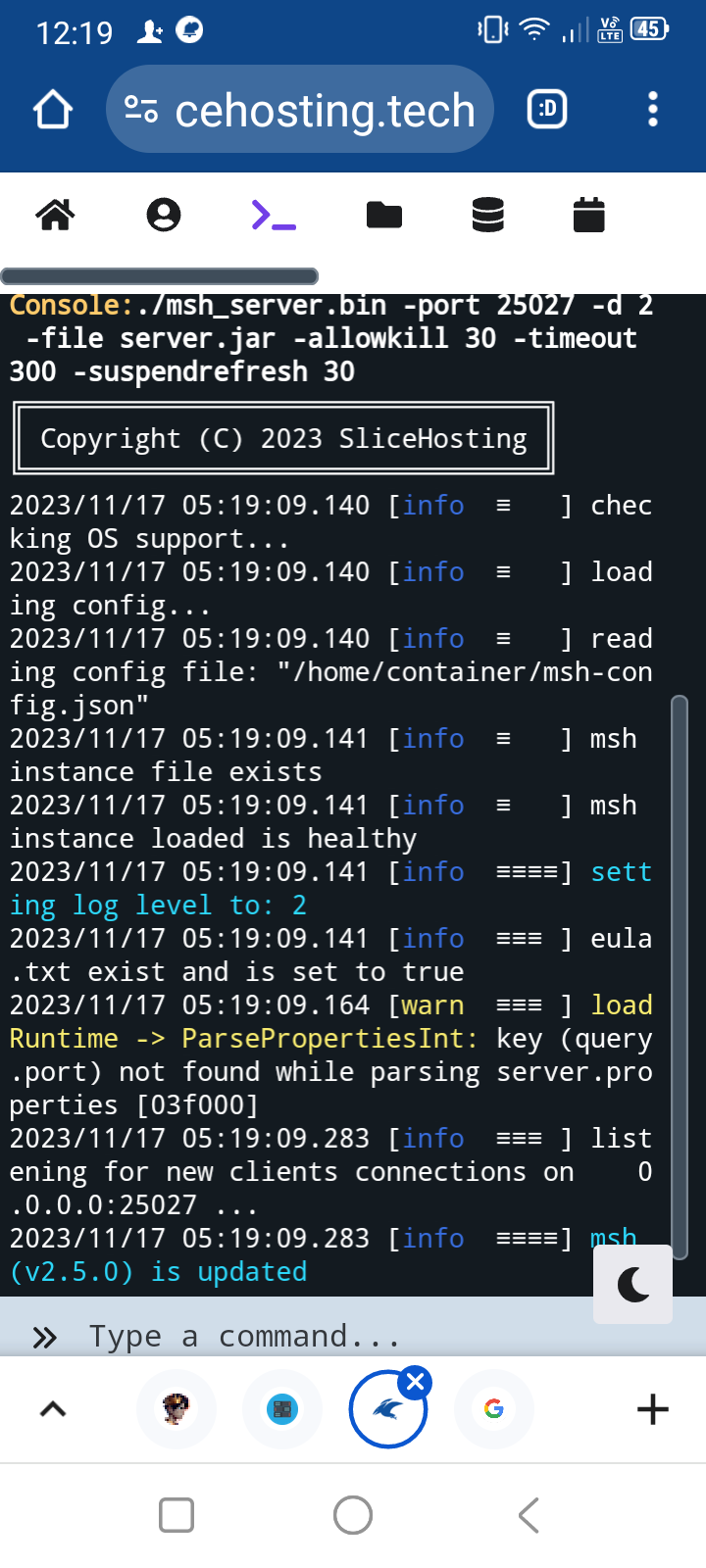Open the file manager folder icon
Viewport: 706px width, 1568px height.
[x=383, y=215]
